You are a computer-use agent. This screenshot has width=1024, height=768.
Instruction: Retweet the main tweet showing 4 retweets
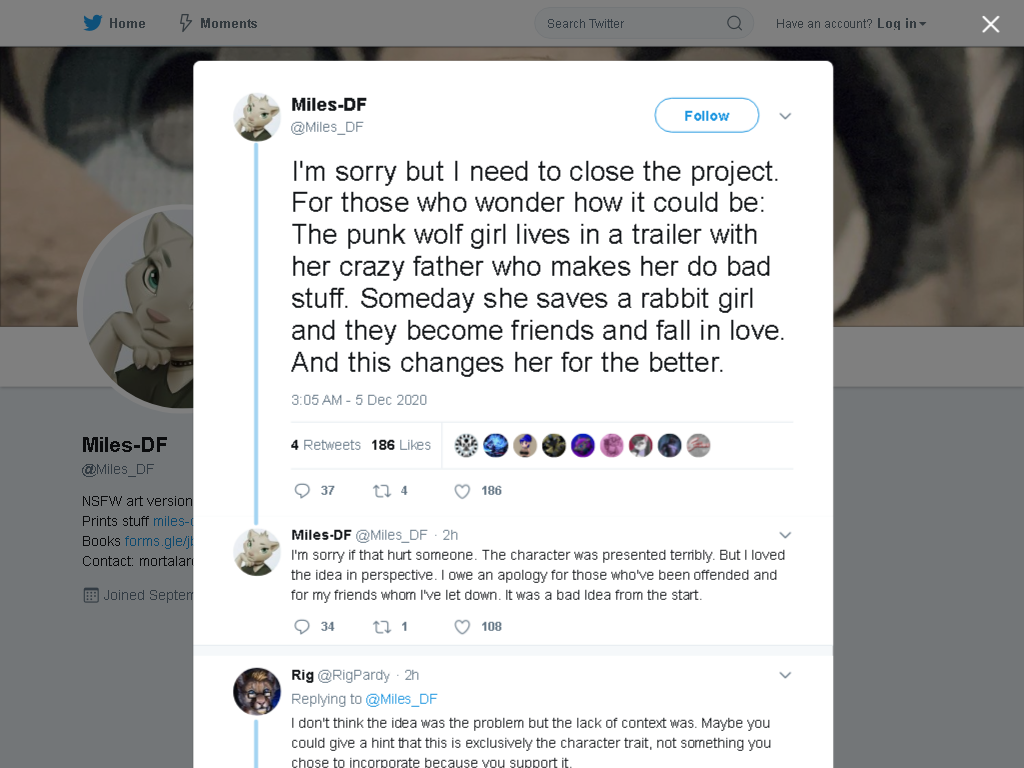coord(382,490)
